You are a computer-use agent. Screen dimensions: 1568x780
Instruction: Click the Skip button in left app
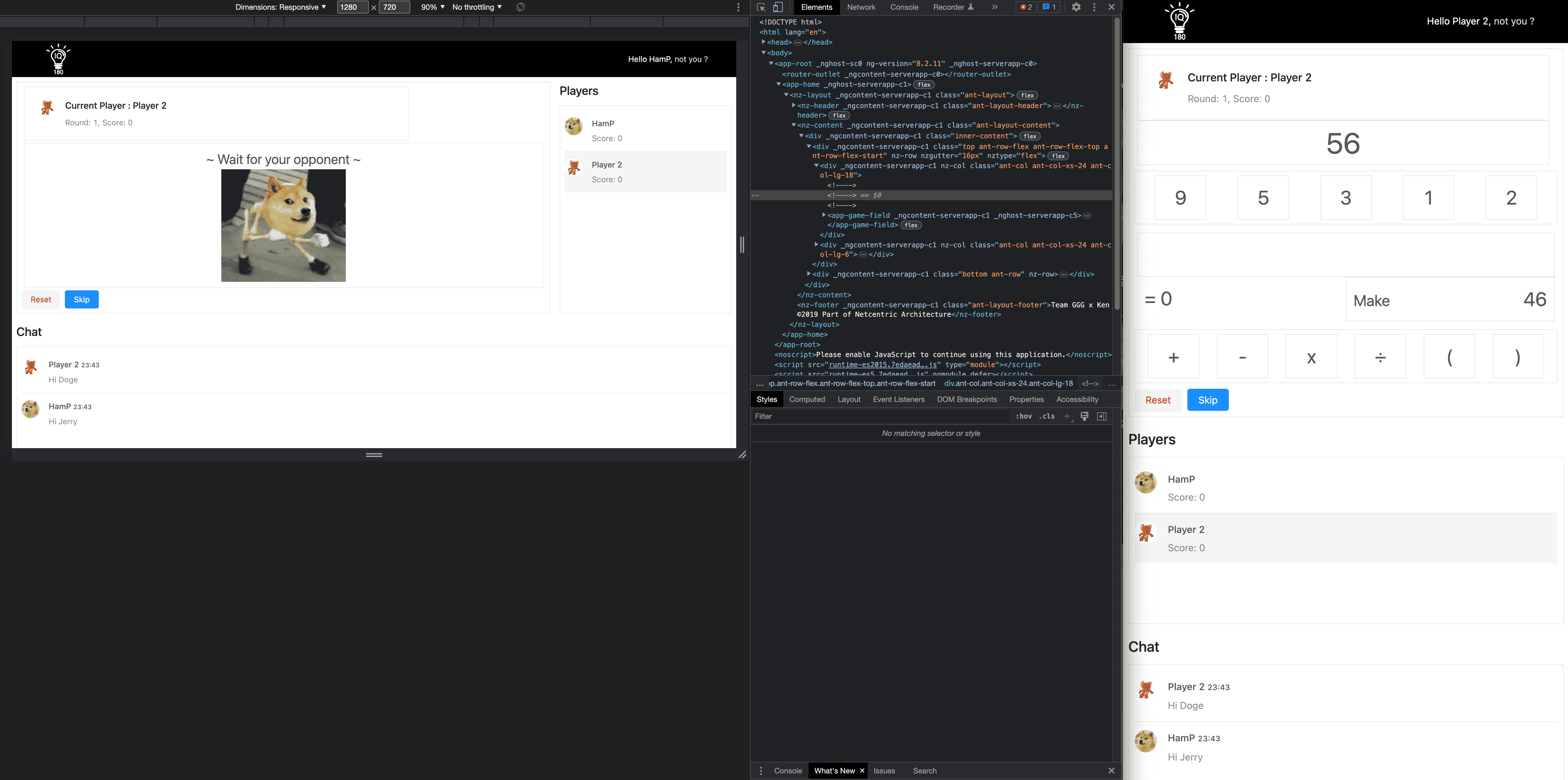[x=81, y=299]
